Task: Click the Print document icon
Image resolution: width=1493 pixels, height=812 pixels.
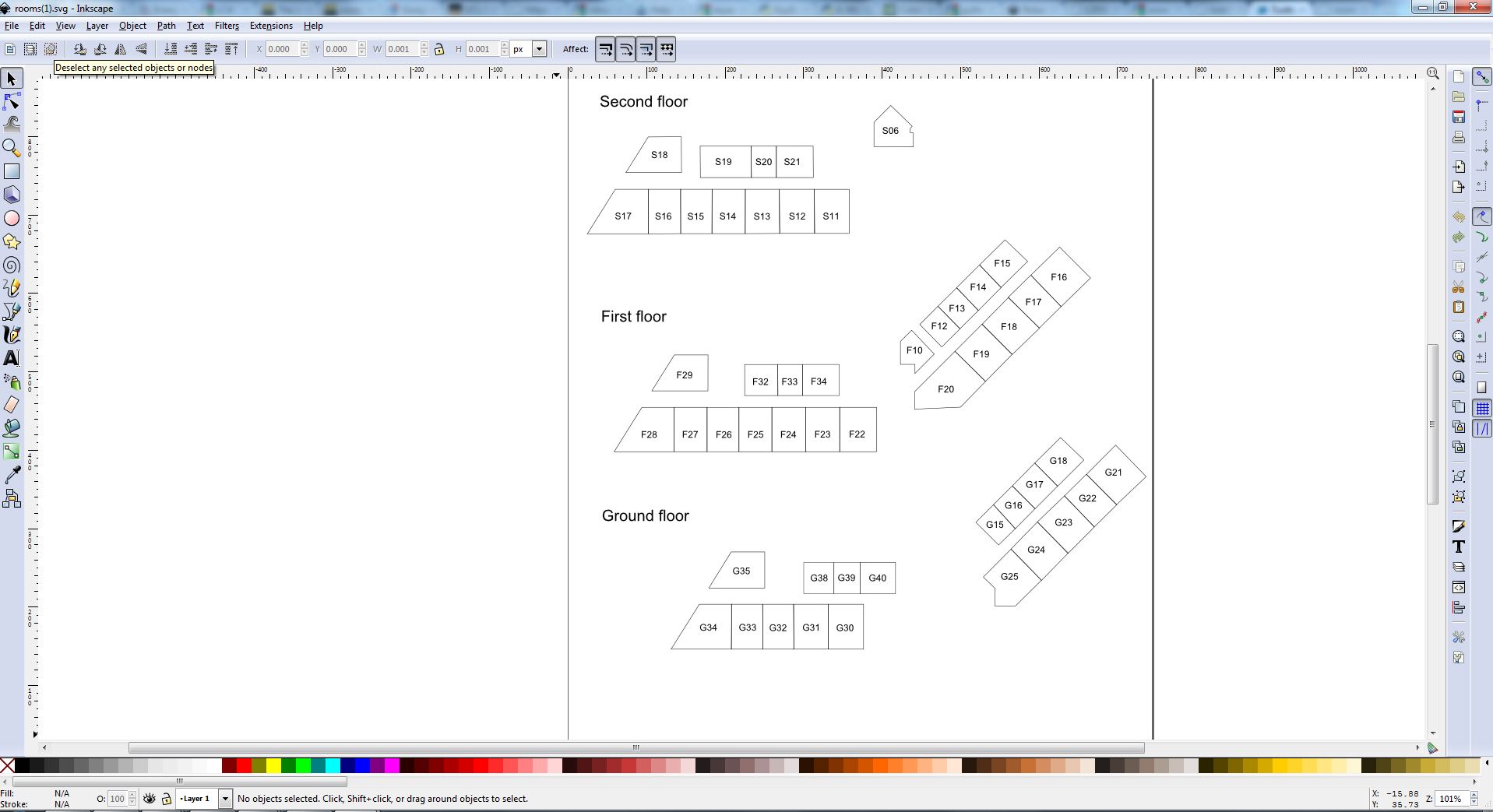Action: pos(1459,138)
